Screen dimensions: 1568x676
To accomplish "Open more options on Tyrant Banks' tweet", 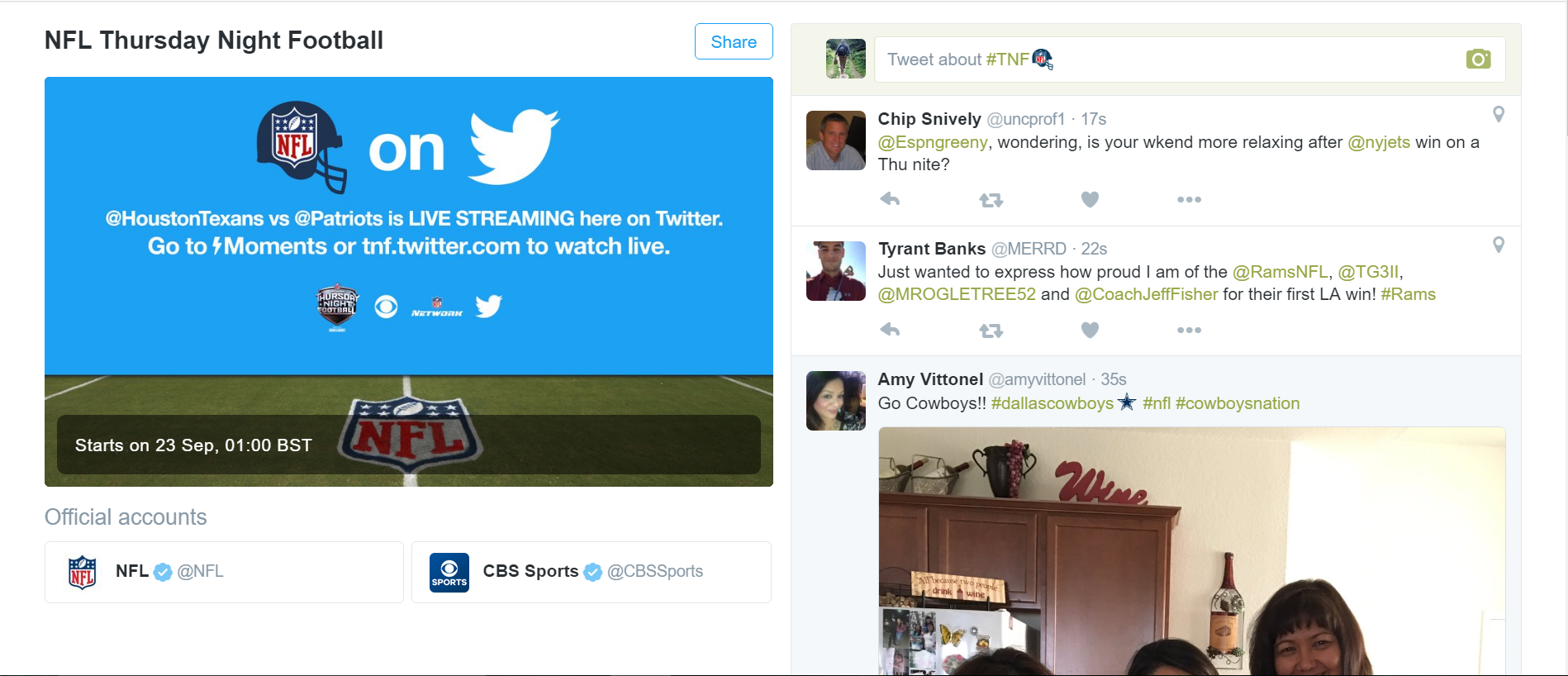I will point(1189,330).
